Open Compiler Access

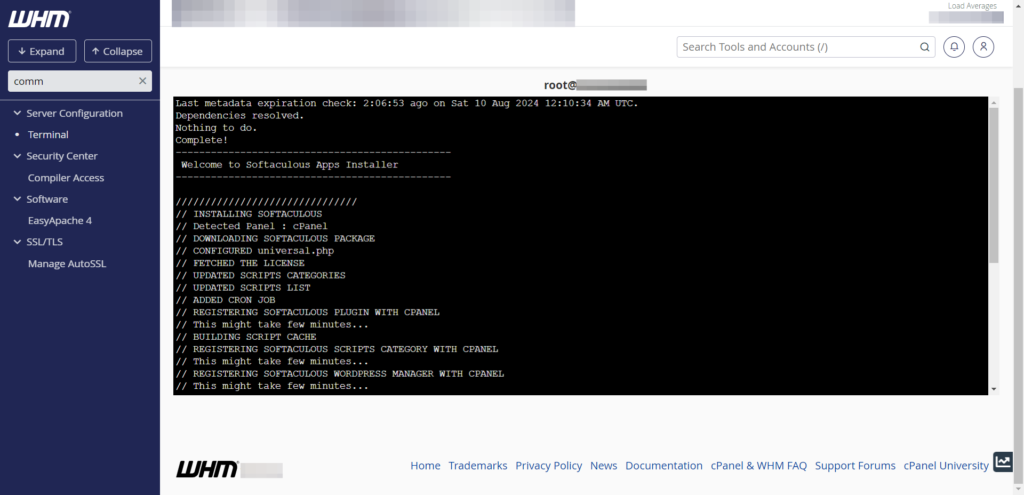pyautogui.click(x=66, y=178)
